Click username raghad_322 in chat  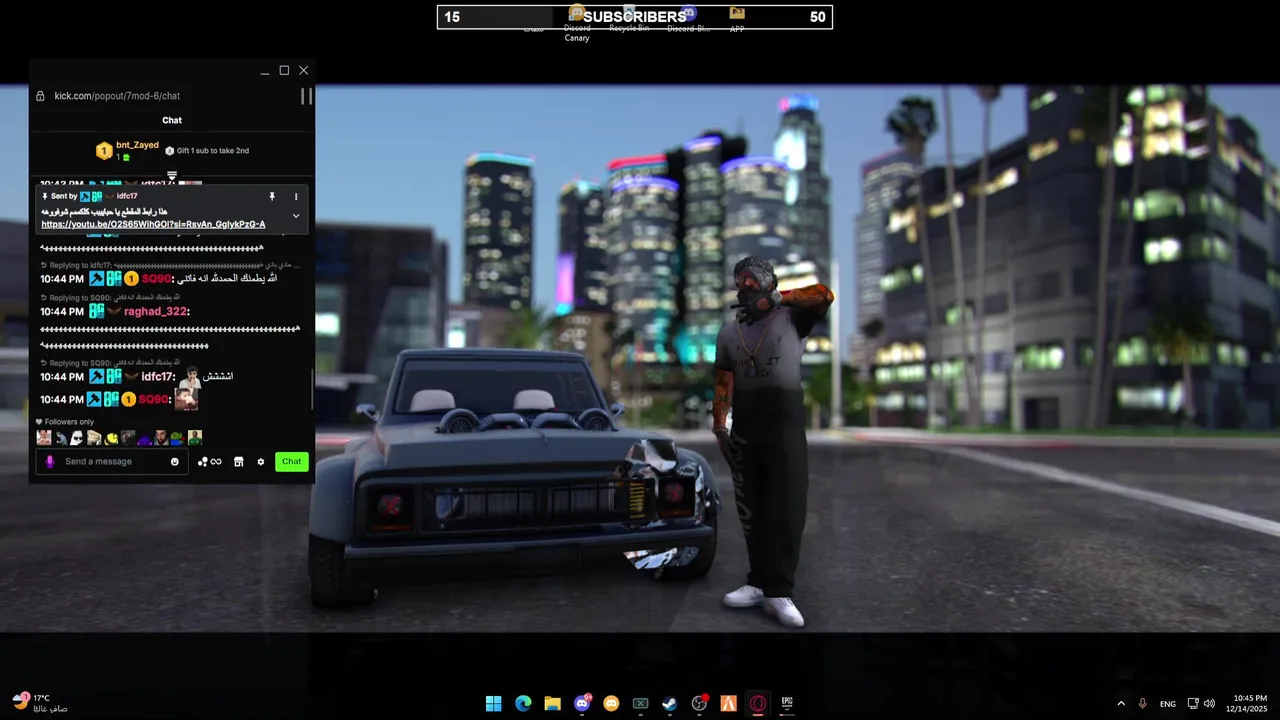point(157,312)
